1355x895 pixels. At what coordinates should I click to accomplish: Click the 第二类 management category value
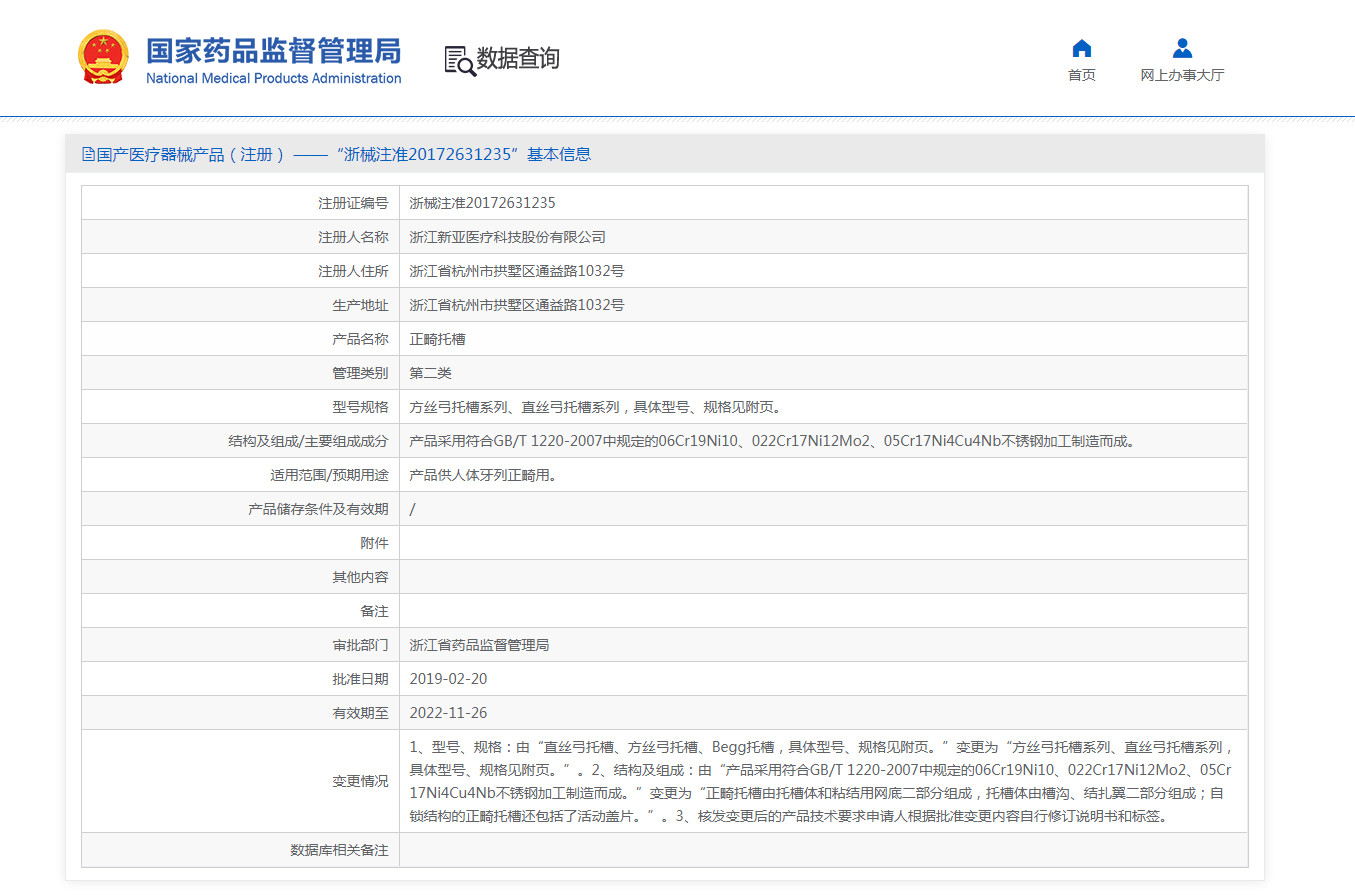pyautogui.click(x=431, y=373)
